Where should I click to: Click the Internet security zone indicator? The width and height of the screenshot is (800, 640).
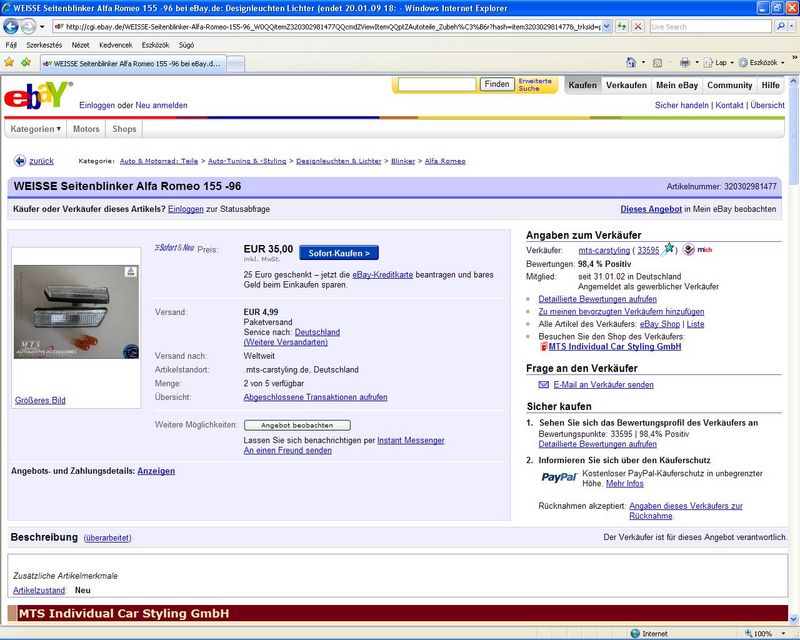[x=649, y=633]
